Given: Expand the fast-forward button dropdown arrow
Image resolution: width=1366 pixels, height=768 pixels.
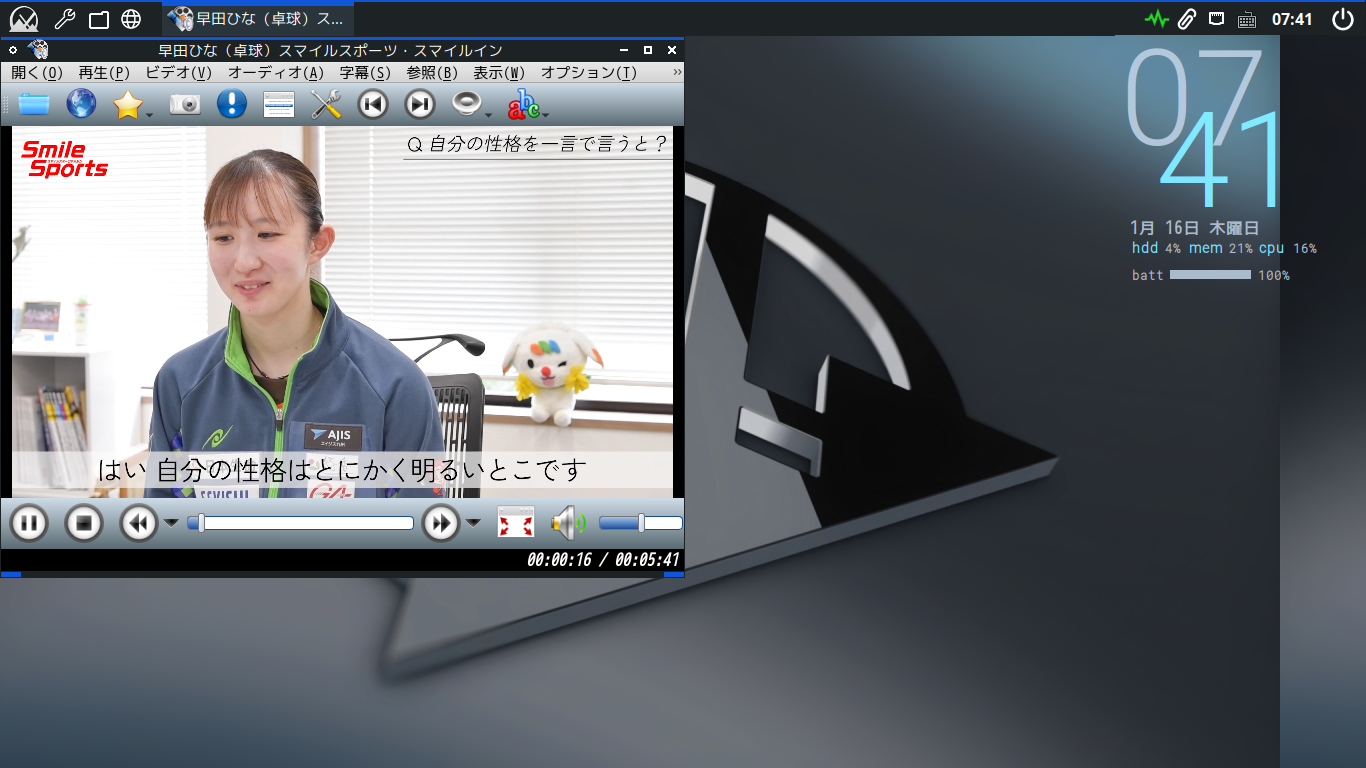Looking at the screenshot, I should (474, 523).
